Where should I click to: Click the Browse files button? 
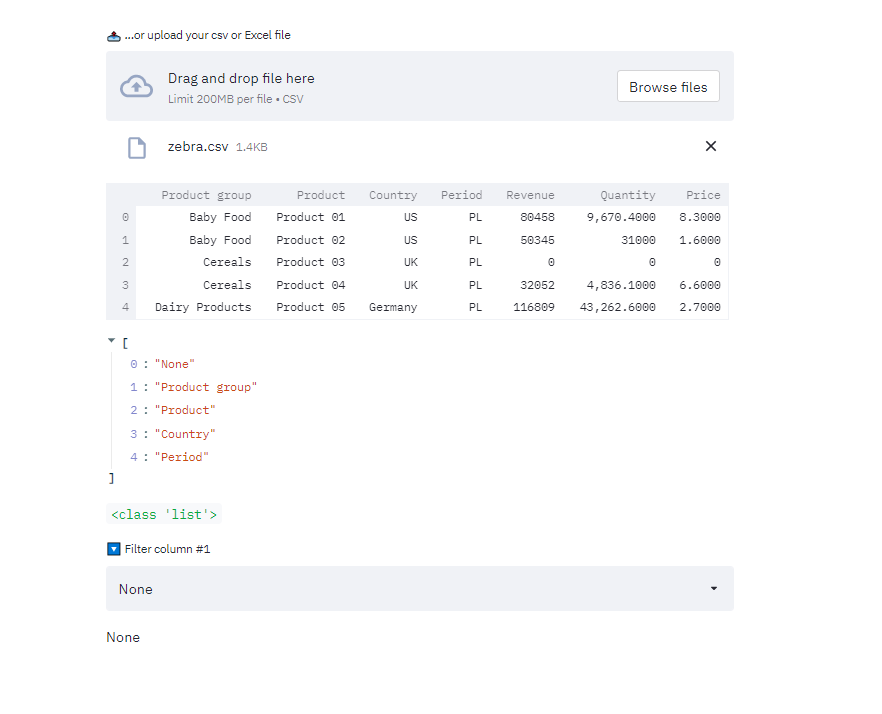point(668,87)
